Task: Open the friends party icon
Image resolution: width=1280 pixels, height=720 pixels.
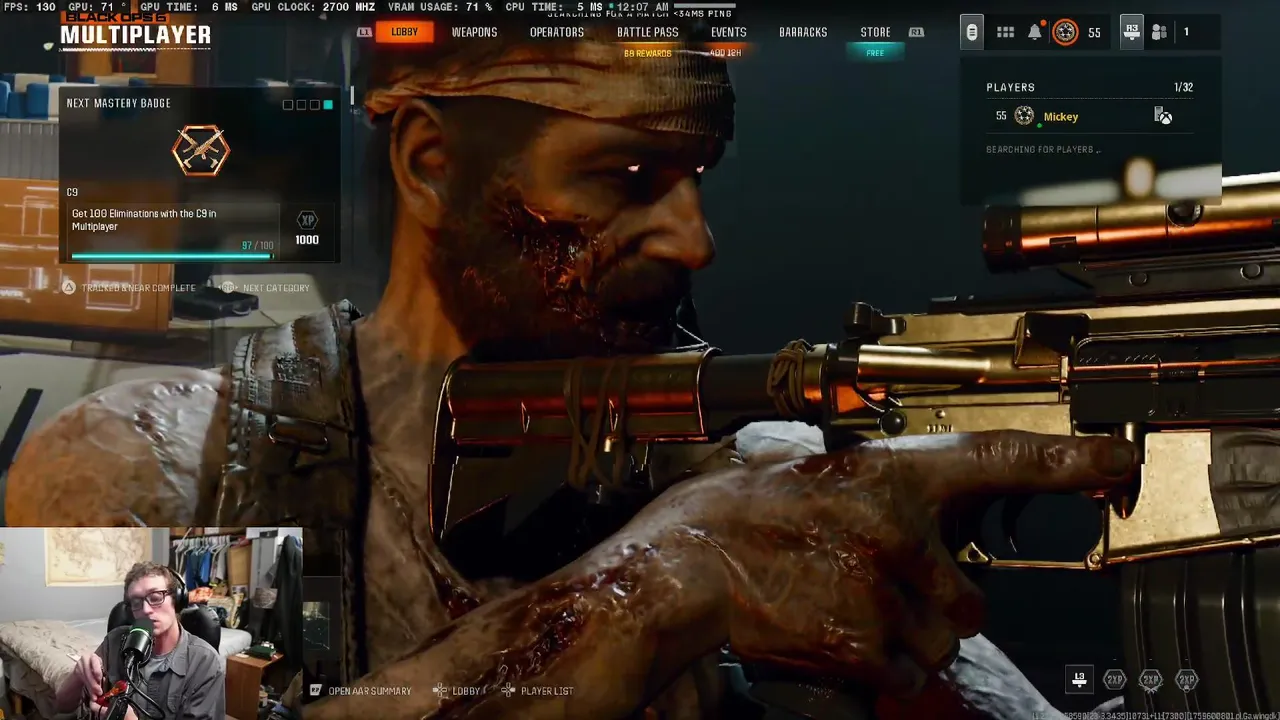Action: tap(1159, 32)
